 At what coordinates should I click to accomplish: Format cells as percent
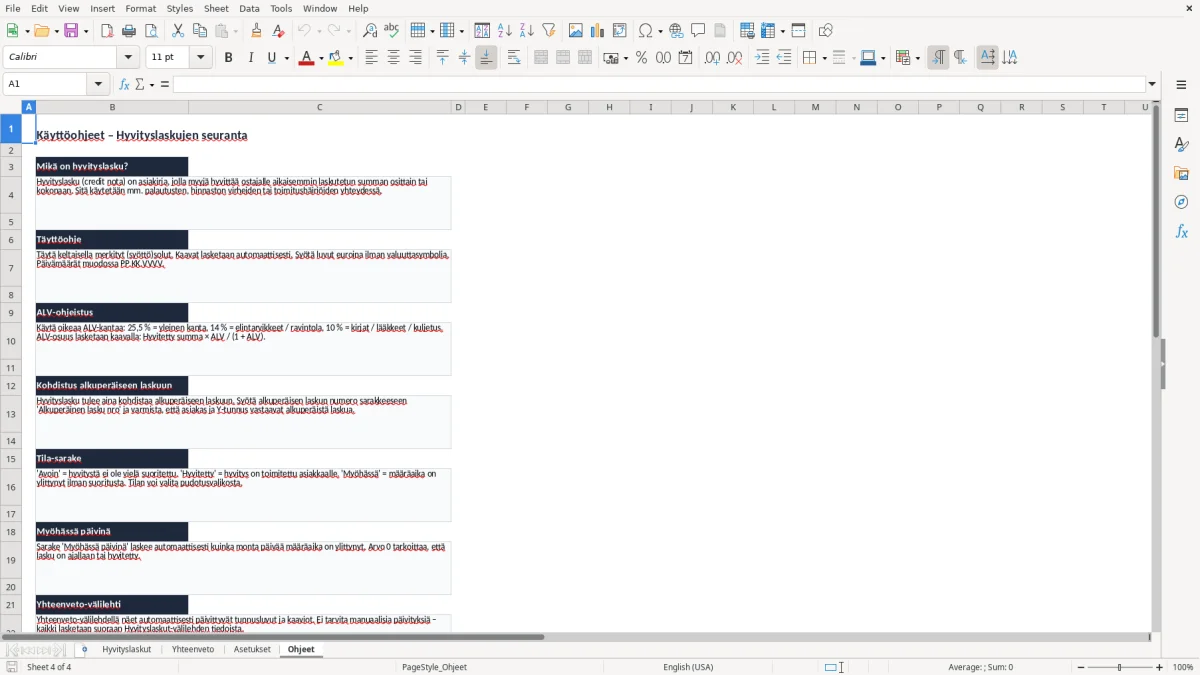pos(641,58)
